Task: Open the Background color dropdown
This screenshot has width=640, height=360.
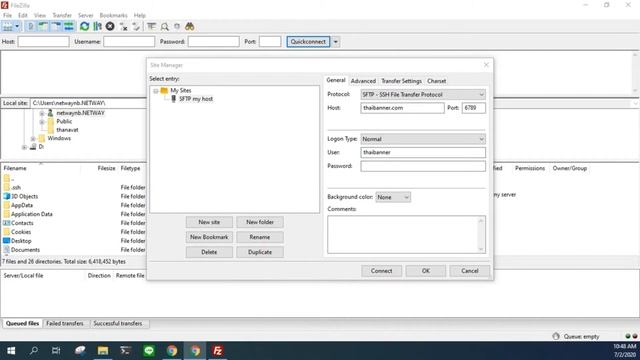Action: [x=393, y=197]
